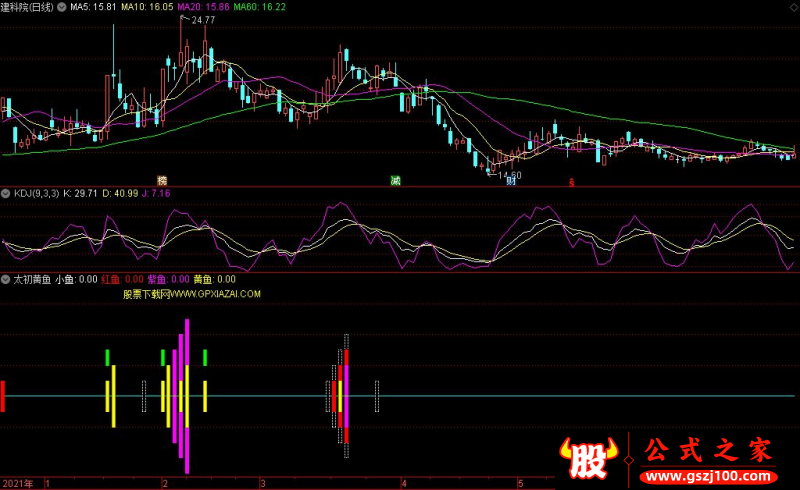Click the red $ marker icon
800x490 pixels.
click(571, 182)
